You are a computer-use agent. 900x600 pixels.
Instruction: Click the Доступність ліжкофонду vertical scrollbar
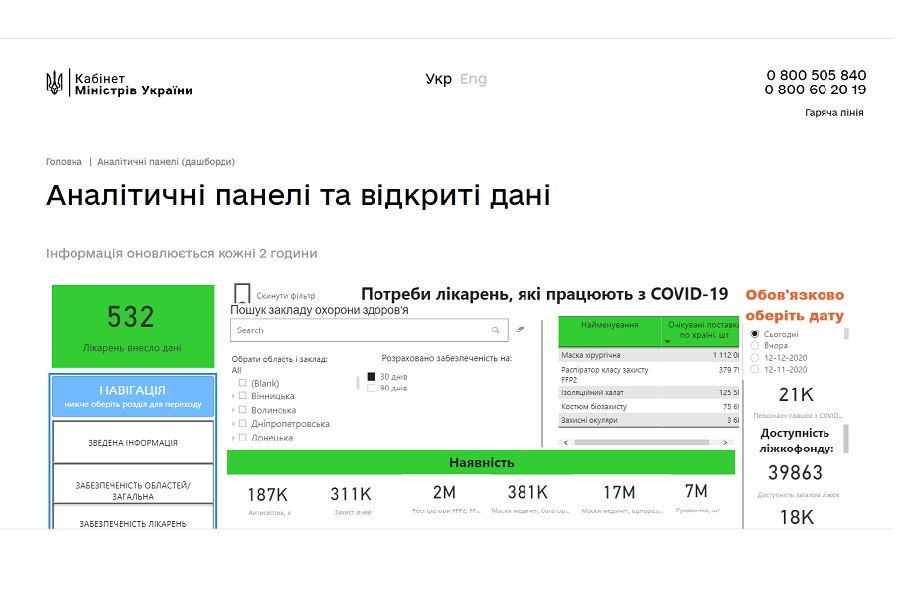pyautogui.click(x=846, y=439)
